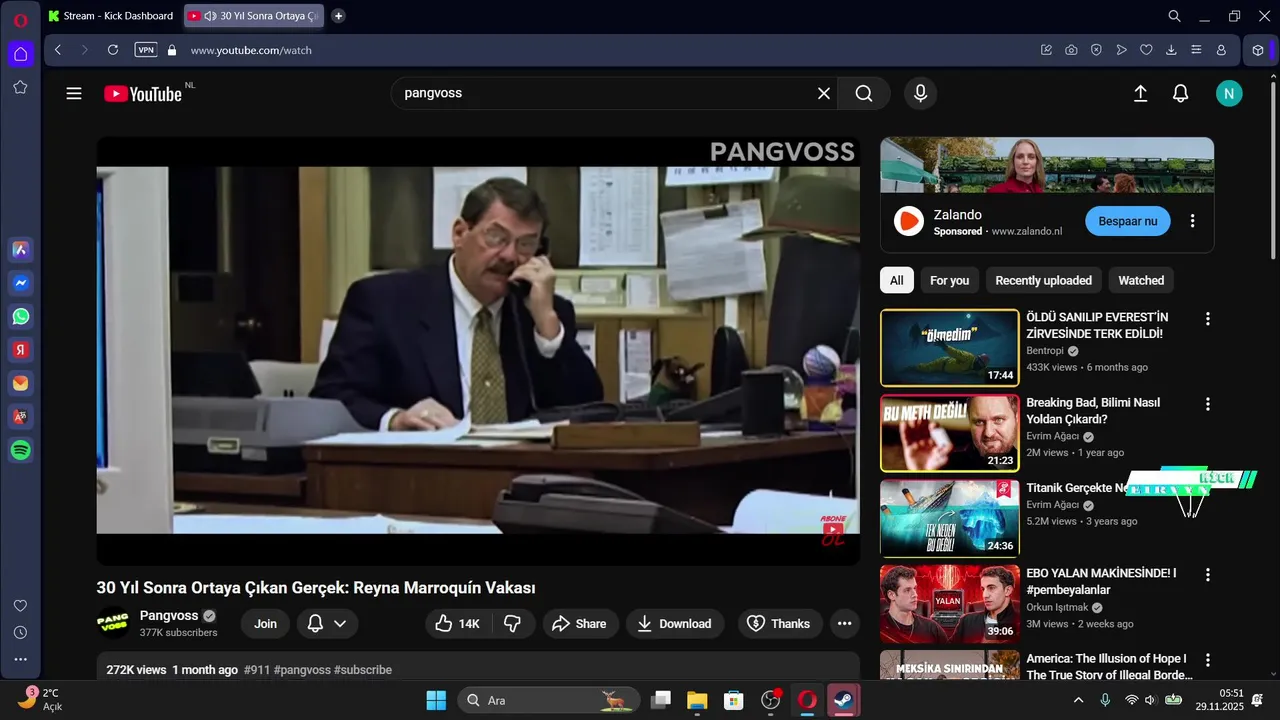1280x720 pixels.
Task: Open Opera sidebar three-dots settings
Action: (x=20, y=659)
